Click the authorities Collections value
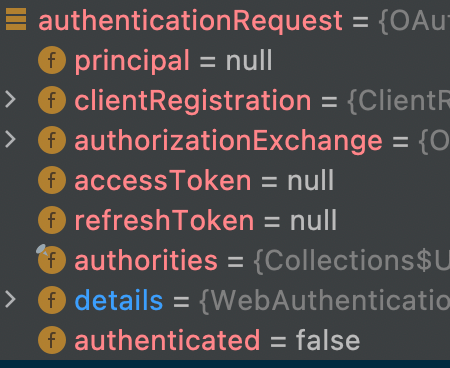Image resolution: width=450 pixels, height=368 pixels. 352,260
